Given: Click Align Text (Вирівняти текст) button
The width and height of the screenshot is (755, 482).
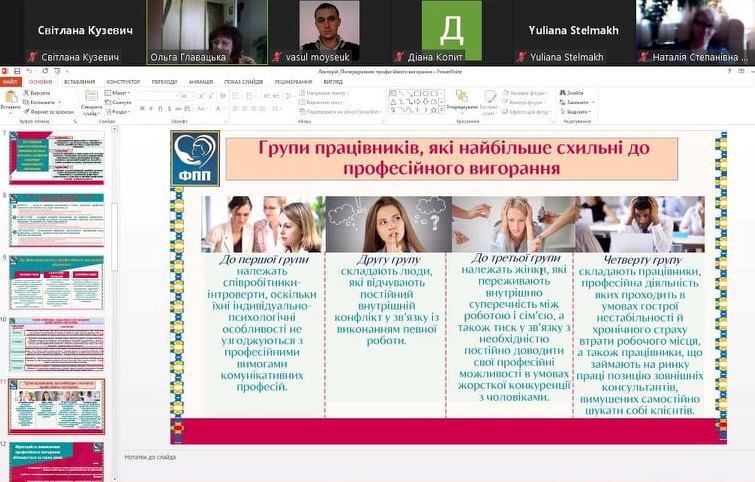Looking at the screenshot, I should (x=322, y=102).
